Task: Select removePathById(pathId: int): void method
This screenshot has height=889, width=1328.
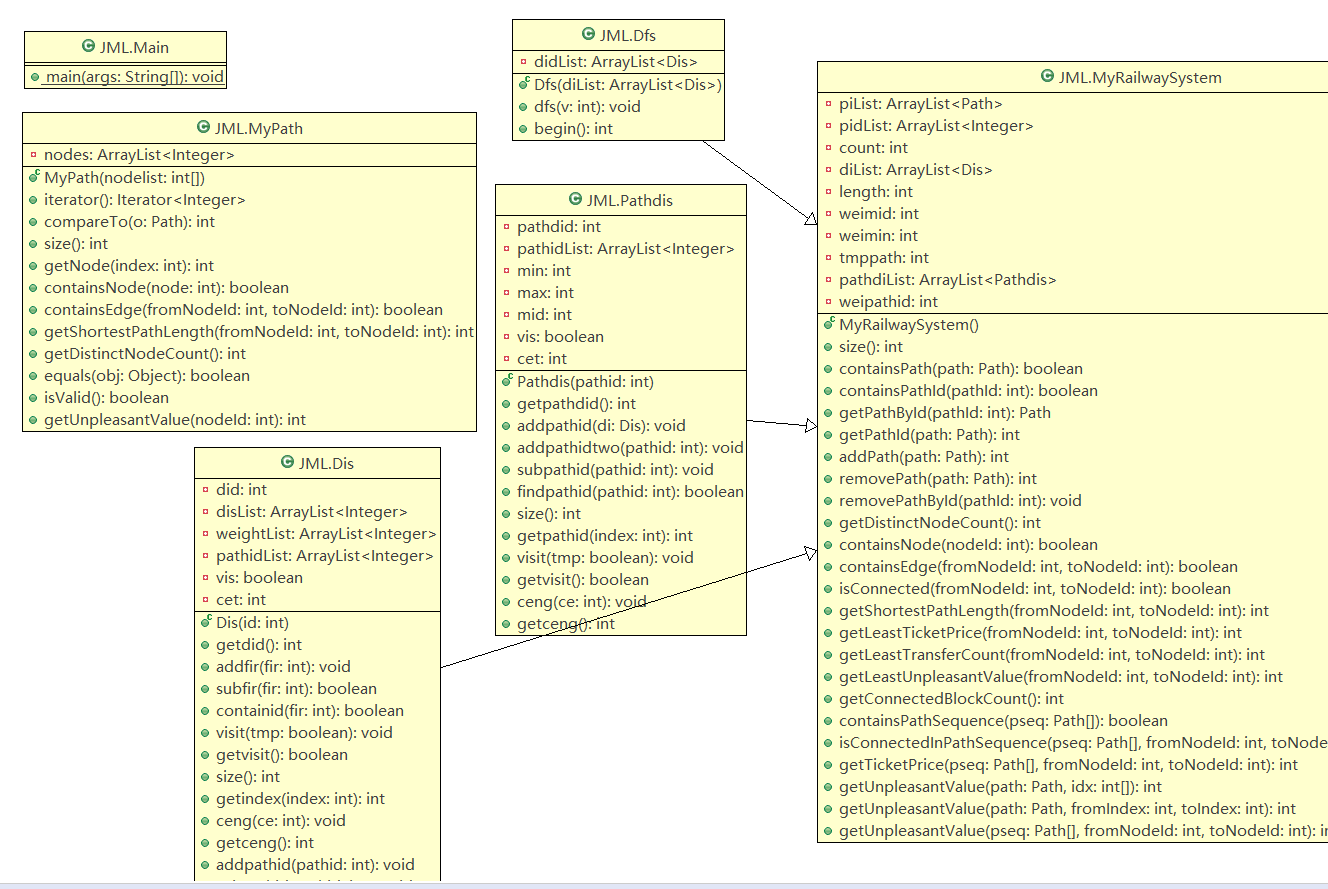Action: pyautogui.click(x=960, y=500)
